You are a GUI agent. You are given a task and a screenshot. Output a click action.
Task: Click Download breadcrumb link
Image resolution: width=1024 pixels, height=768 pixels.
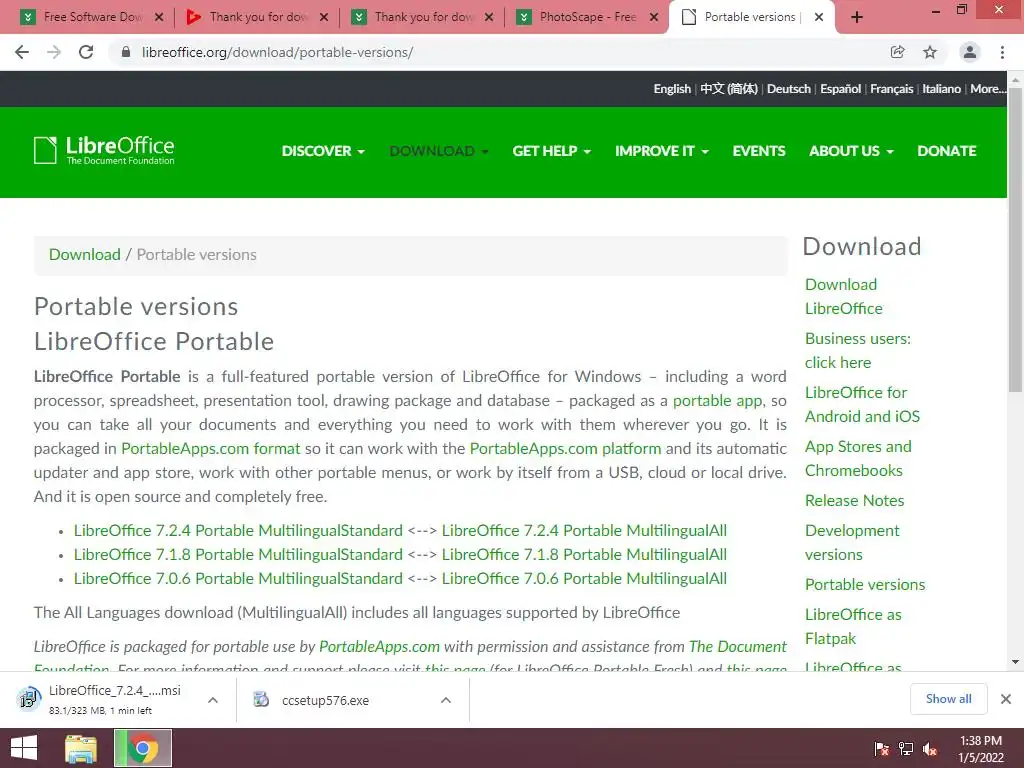point(85,255)
